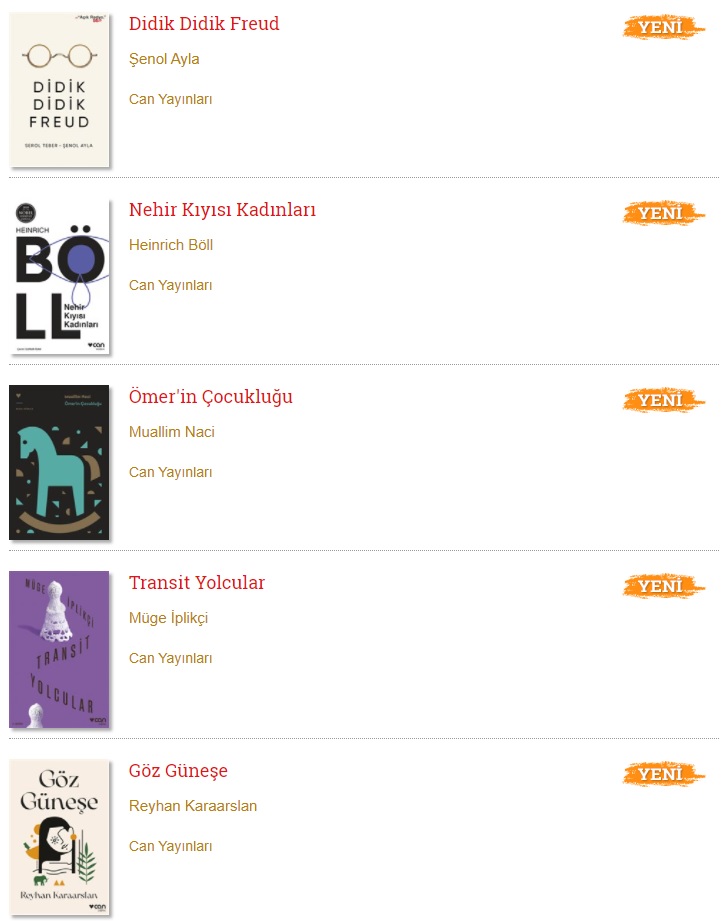Select author Heinrich Böll
This screenshot has width=721, height=921.
click(x=171, y=245)
